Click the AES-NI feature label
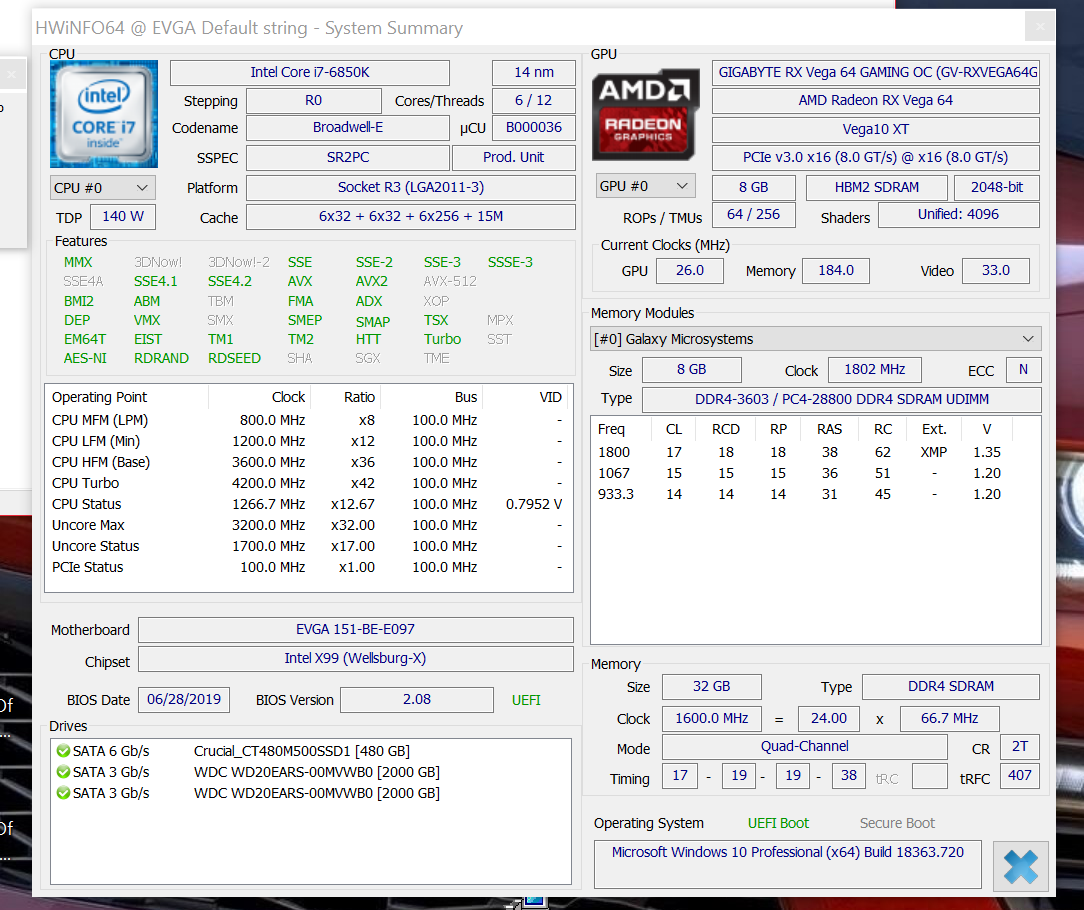This screenshot has width=1084, height=910. click(x=85, y=358)
